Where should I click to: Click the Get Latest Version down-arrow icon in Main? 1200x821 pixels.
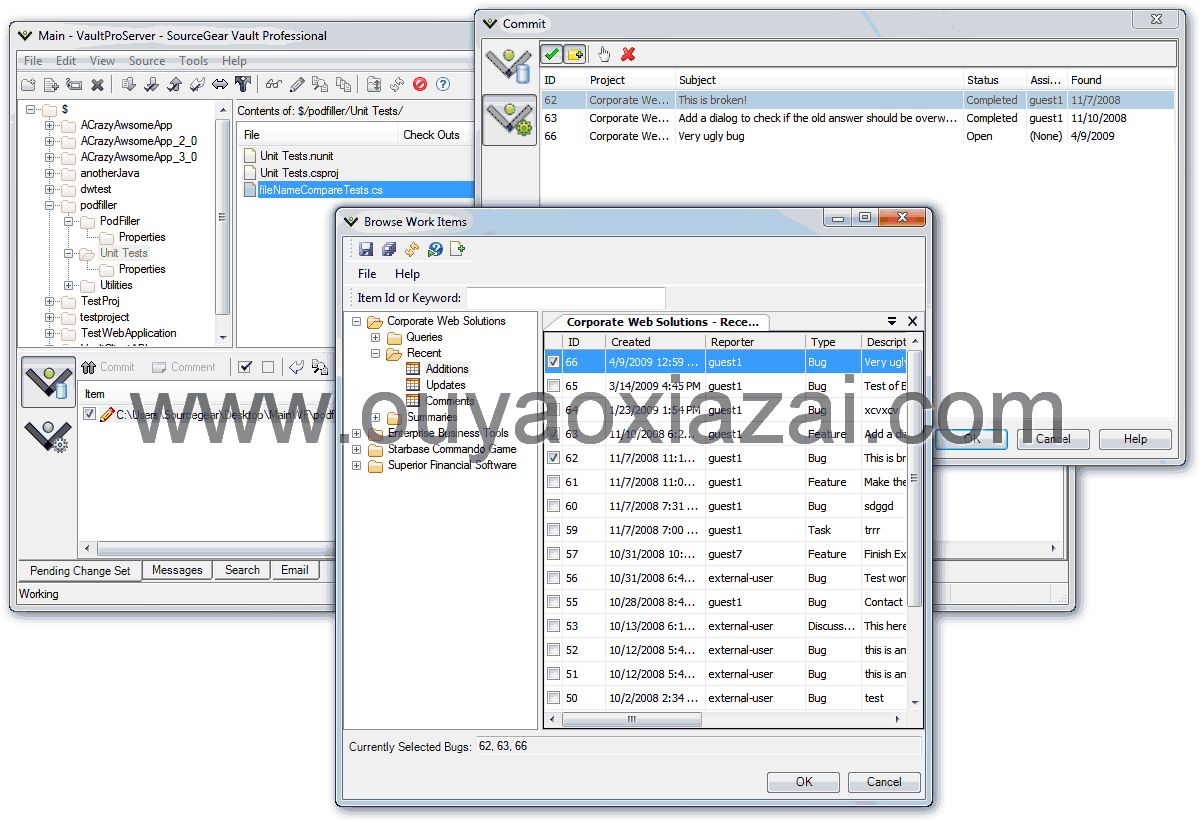(x=129, y=85)
